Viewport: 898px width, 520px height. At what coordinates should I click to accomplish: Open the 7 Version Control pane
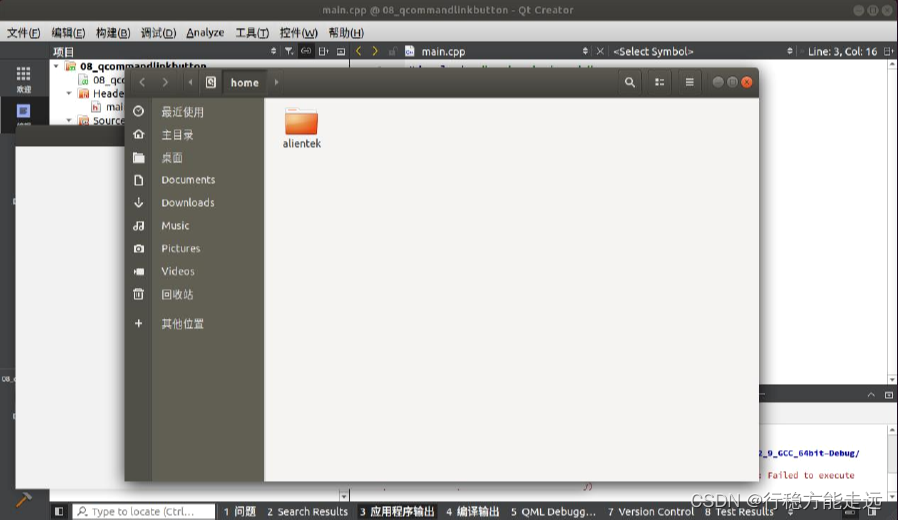(650, 511)
